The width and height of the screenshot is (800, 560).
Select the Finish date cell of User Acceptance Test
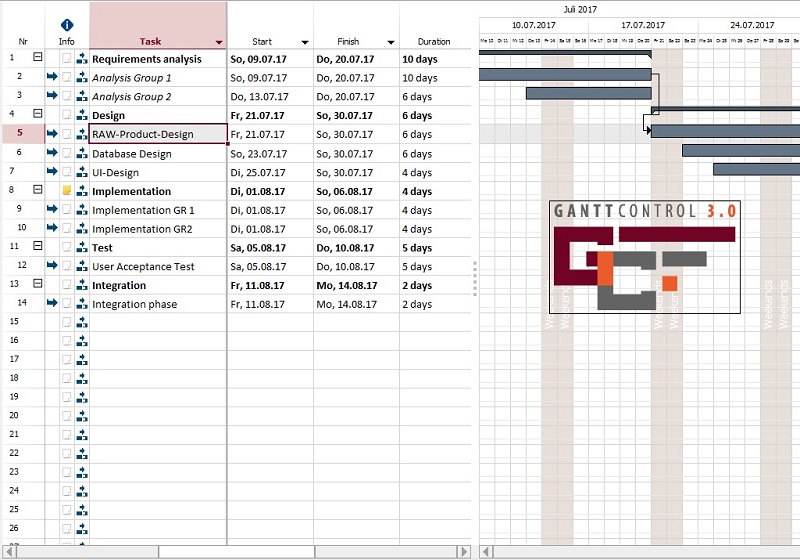click(x=357, y=267)
